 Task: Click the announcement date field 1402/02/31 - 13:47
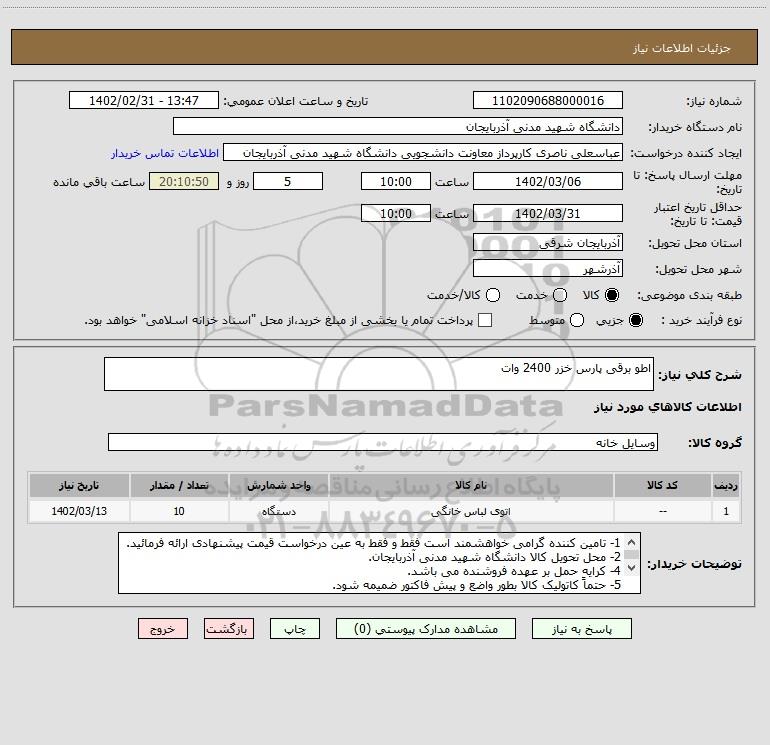click(x=144, y=100)
